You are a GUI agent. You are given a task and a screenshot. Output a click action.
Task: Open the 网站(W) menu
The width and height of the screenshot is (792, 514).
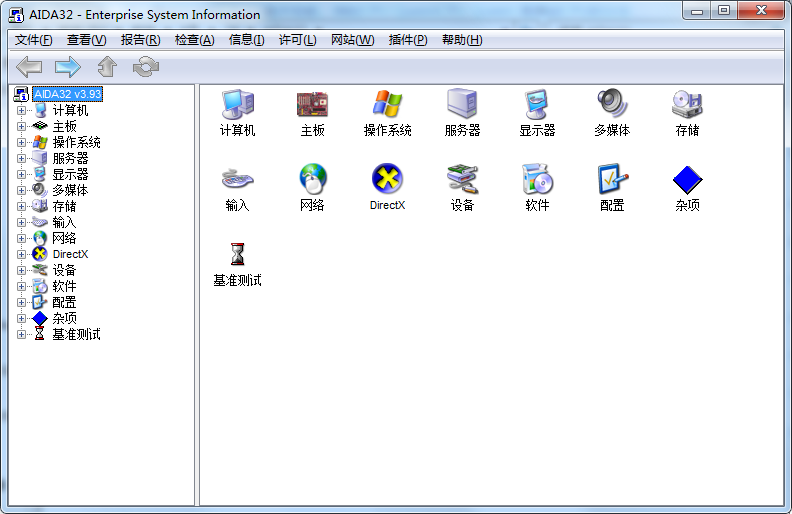[x=353, y=40]
